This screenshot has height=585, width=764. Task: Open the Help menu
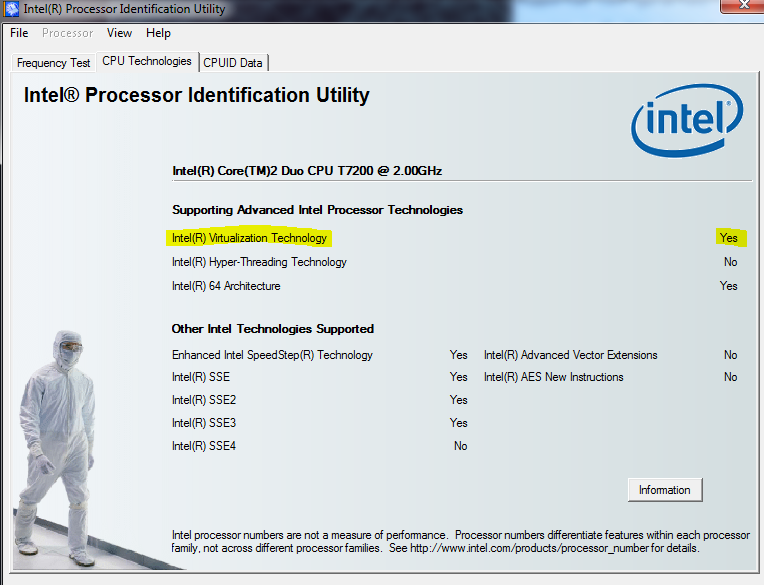click(x=158, y=33)
